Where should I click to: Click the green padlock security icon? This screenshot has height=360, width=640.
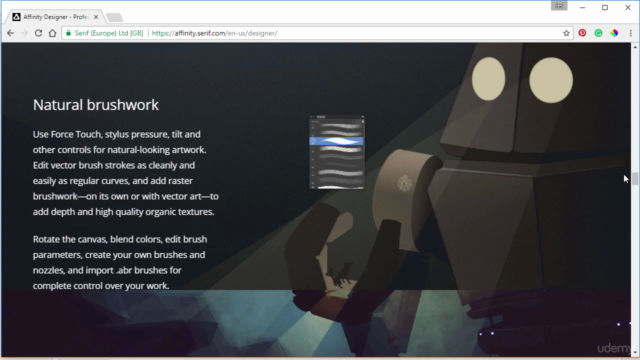68,33
